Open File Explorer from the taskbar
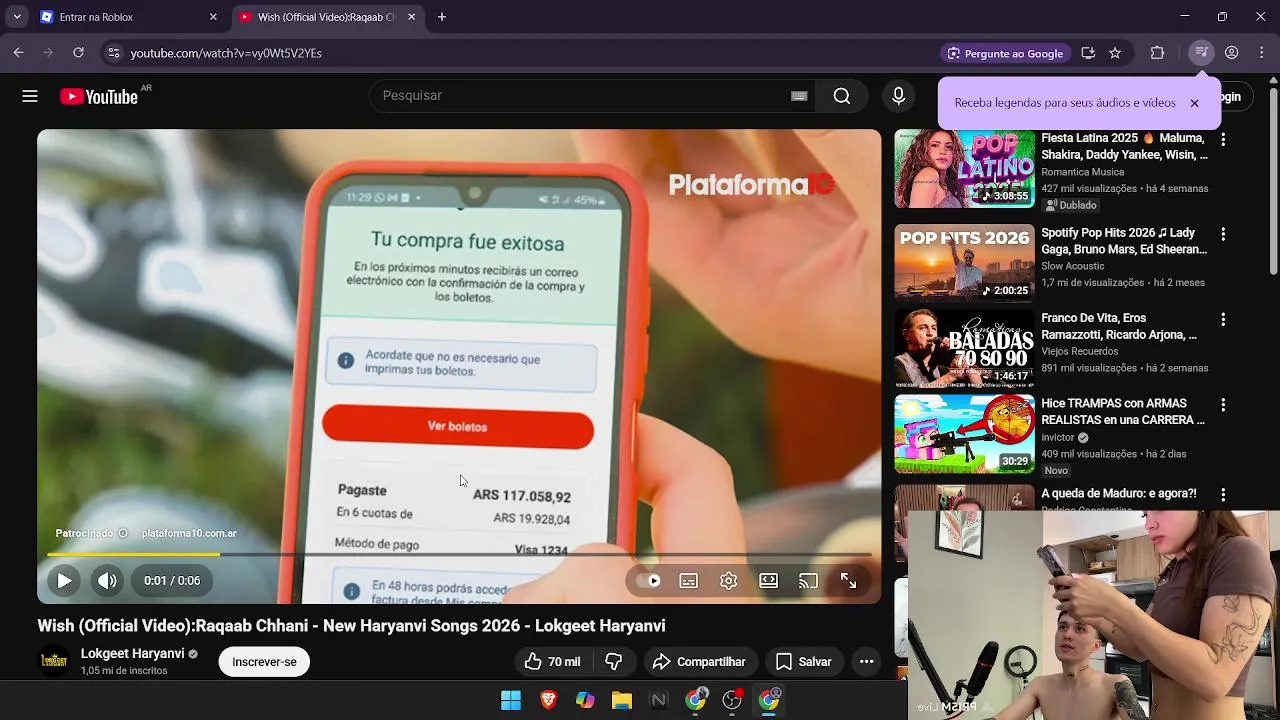 [622, 701]
